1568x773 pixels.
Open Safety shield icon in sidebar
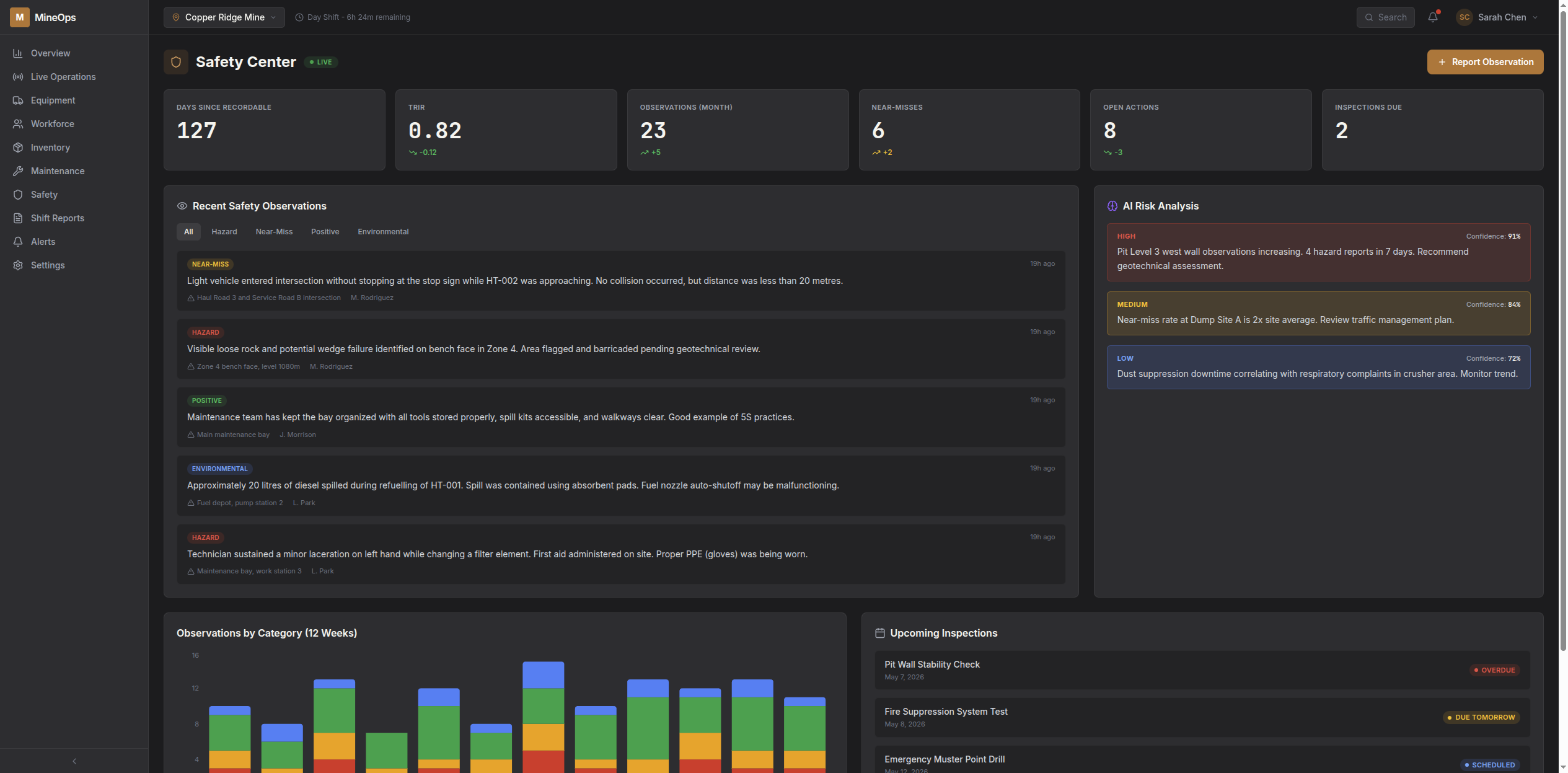click(18, 195)
